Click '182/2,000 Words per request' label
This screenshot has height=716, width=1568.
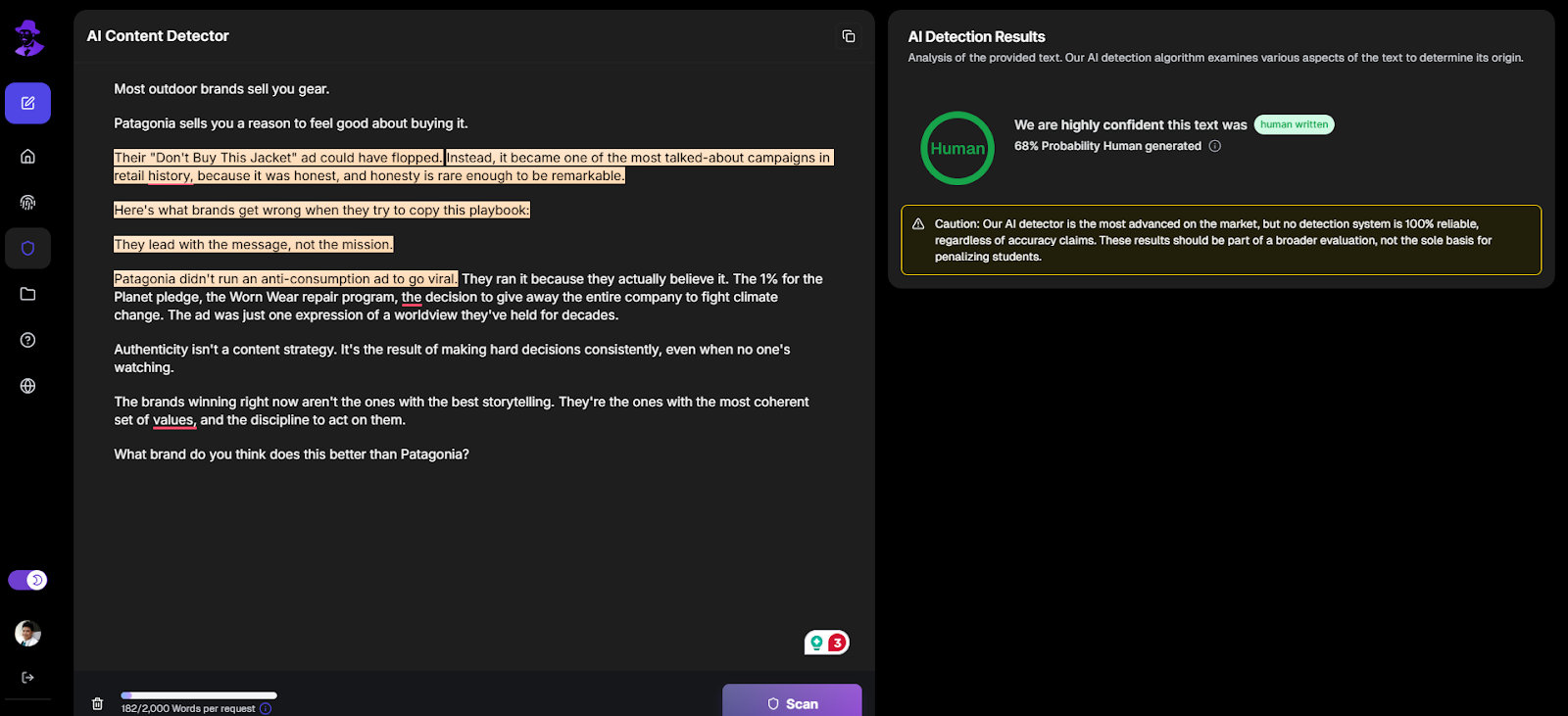click(188, 708)
